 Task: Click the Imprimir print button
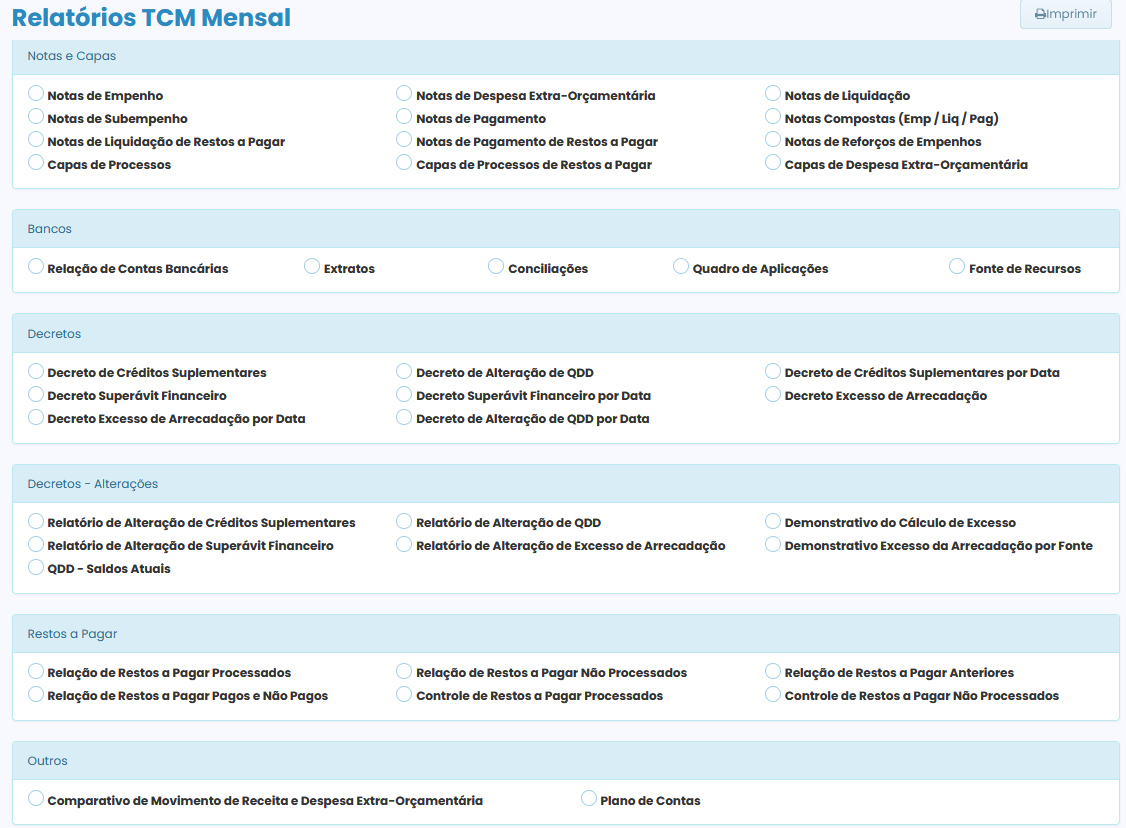tap(1065, 14)
